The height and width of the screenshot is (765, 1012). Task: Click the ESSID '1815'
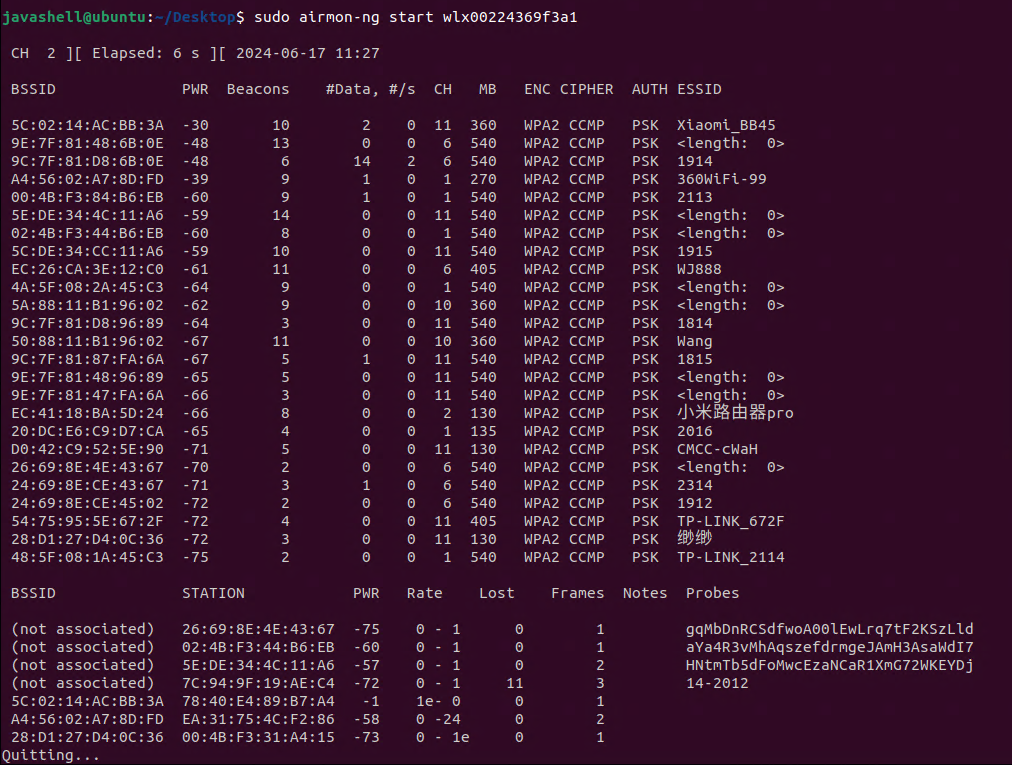coord(694,360)
